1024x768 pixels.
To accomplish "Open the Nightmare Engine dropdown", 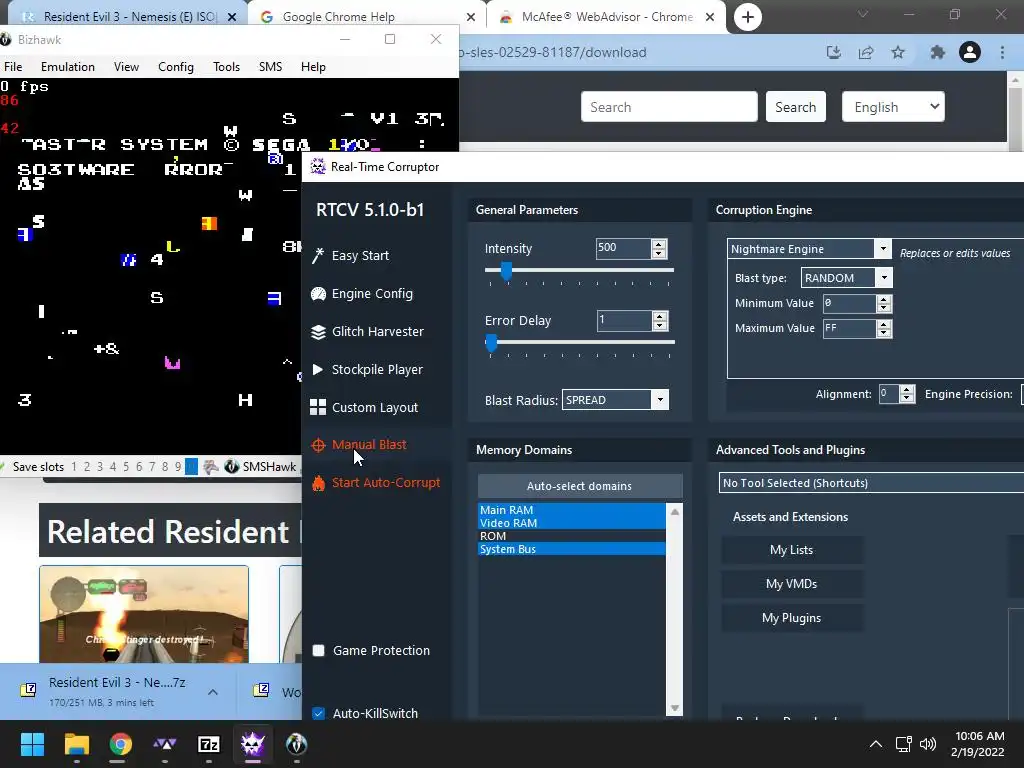I will 882,249.
